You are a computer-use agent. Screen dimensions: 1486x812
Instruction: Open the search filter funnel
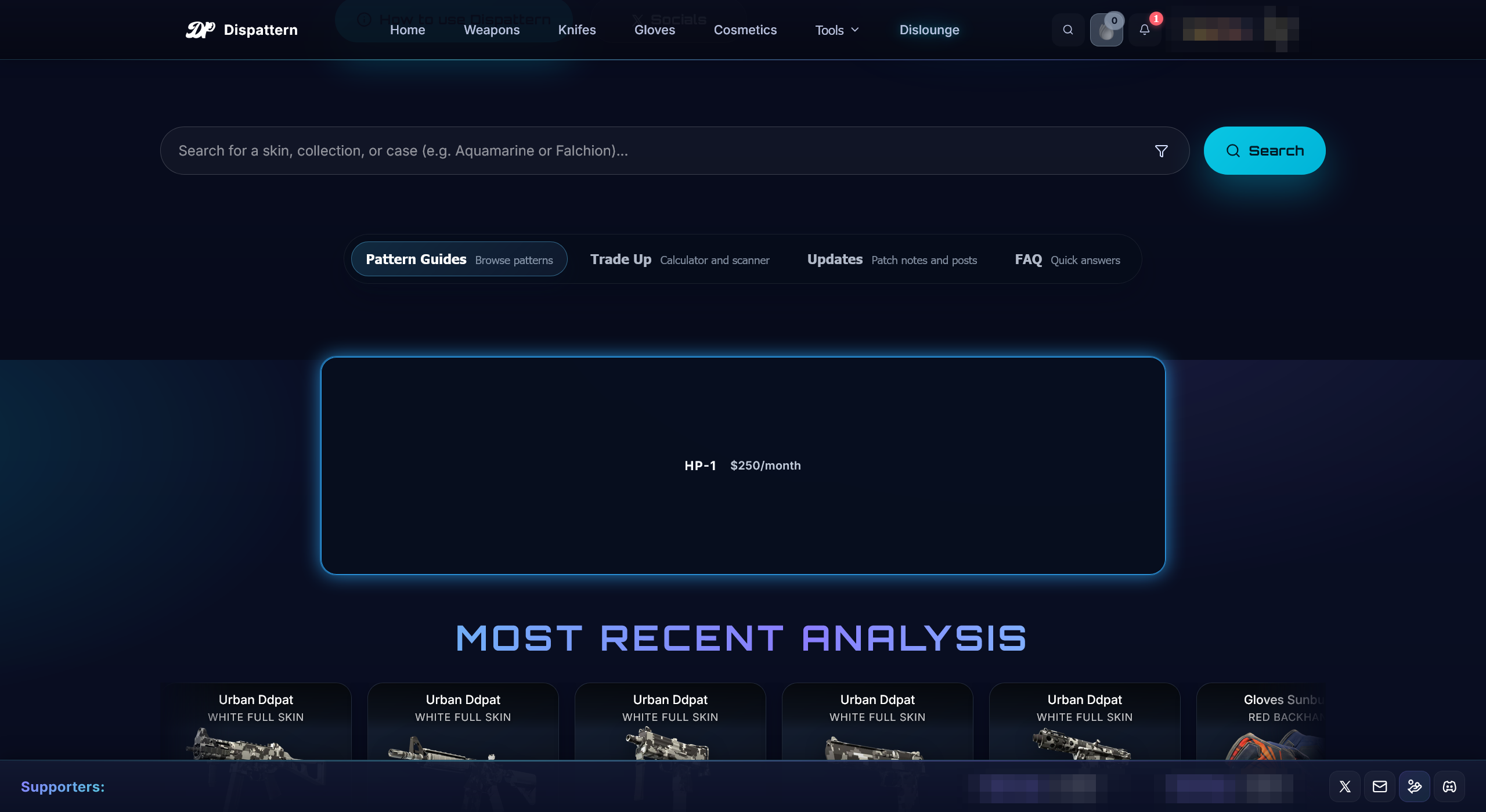[x=1161, y=151]
